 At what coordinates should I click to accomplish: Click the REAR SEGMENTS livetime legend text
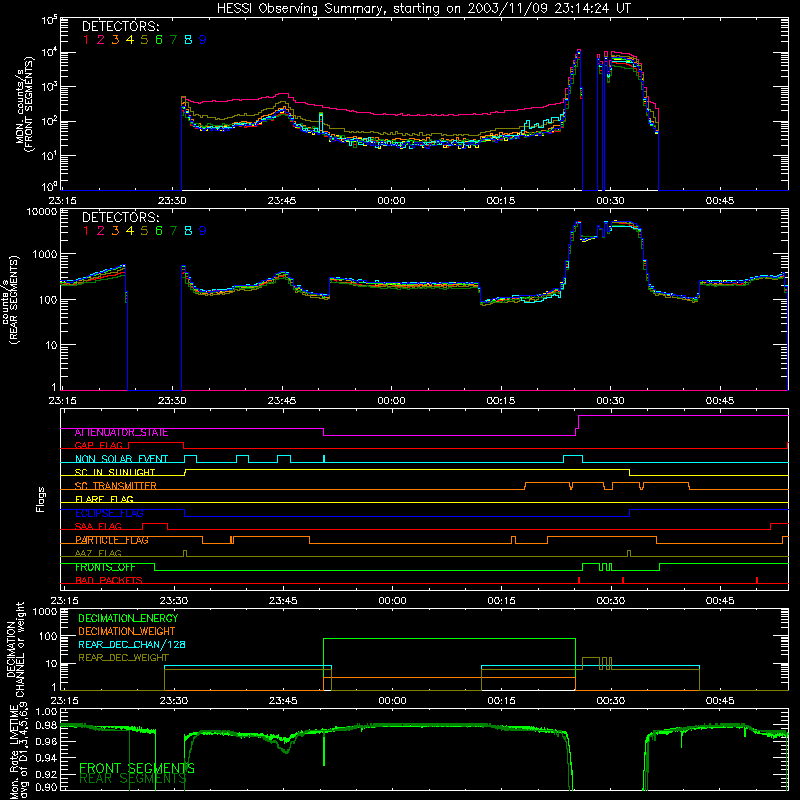coord(133,779)
